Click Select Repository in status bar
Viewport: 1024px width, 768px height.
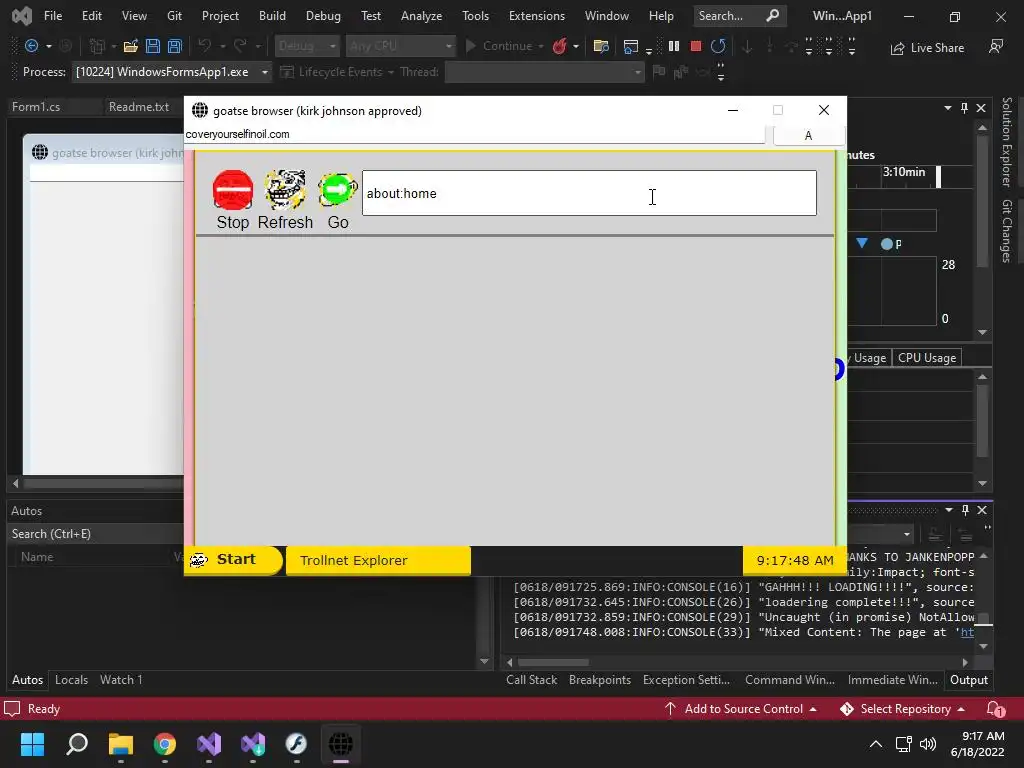coord(903,709)
